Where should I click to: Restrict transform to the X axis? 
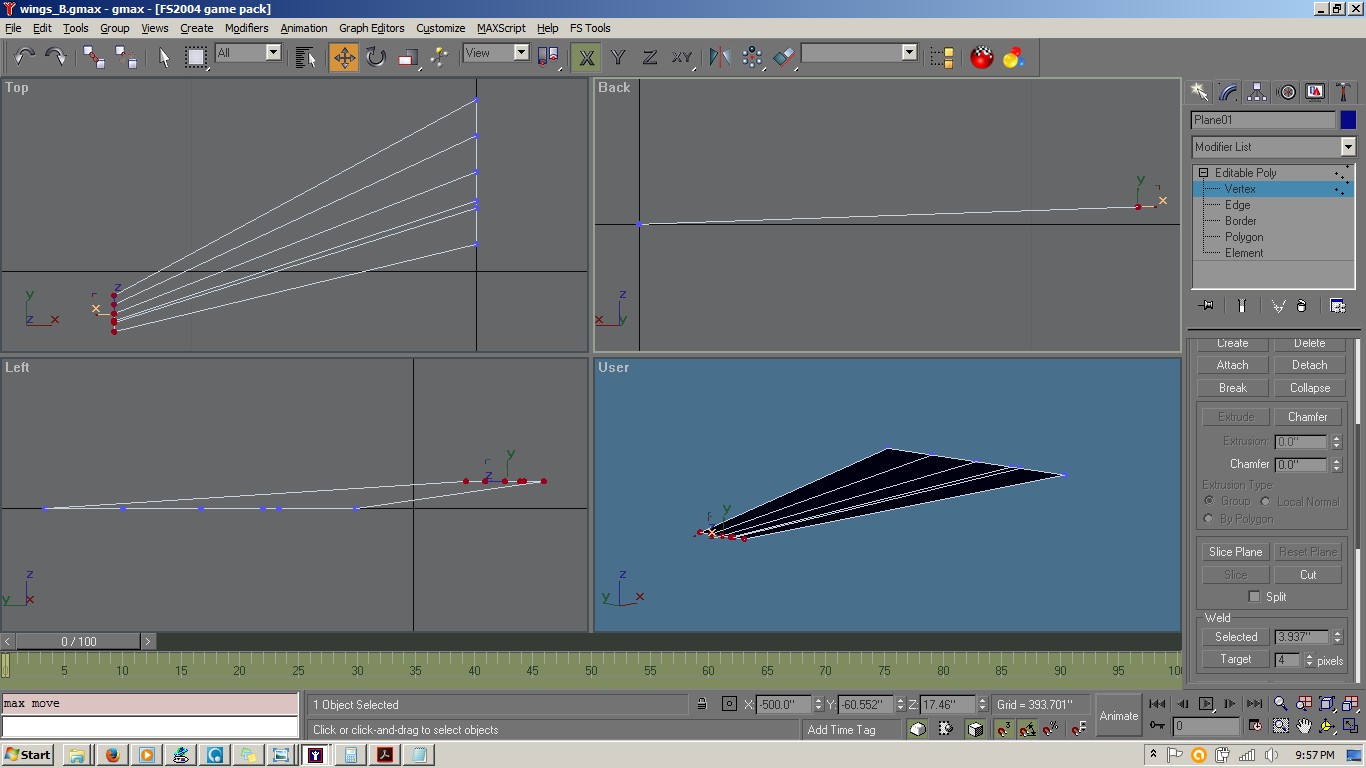click(x=586, y=57)
